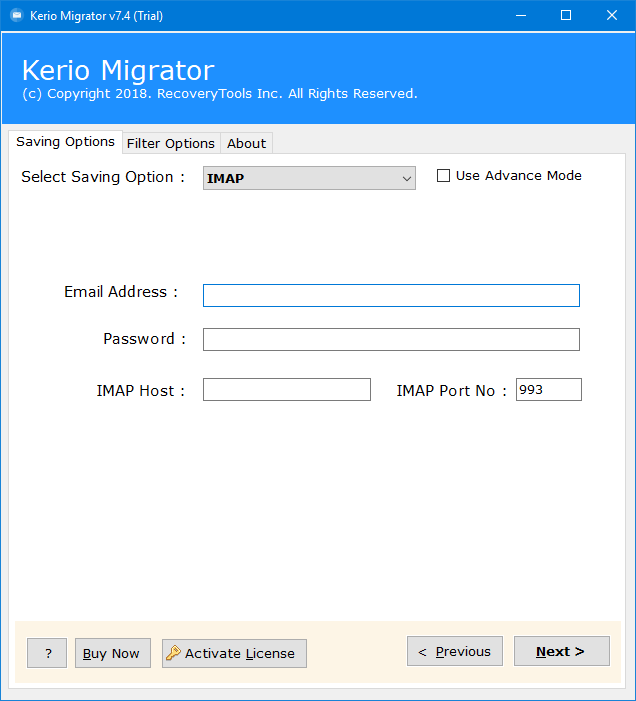This screenshot has width=636, height=701.
Task: Click the key icon on Activate License
Action: pyautogui.click(x=173, y=653)
